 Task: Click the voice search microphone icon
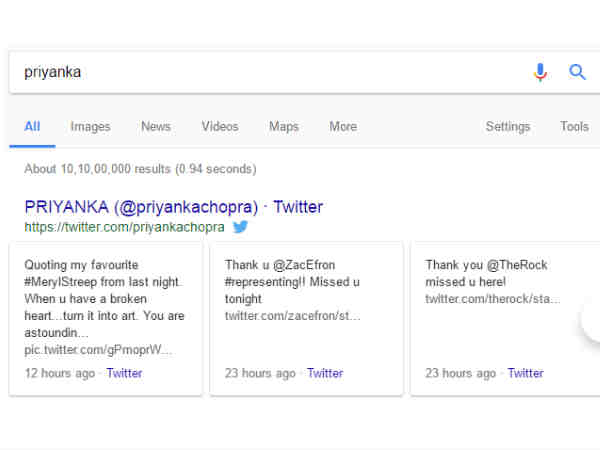[x=540, y=72]
